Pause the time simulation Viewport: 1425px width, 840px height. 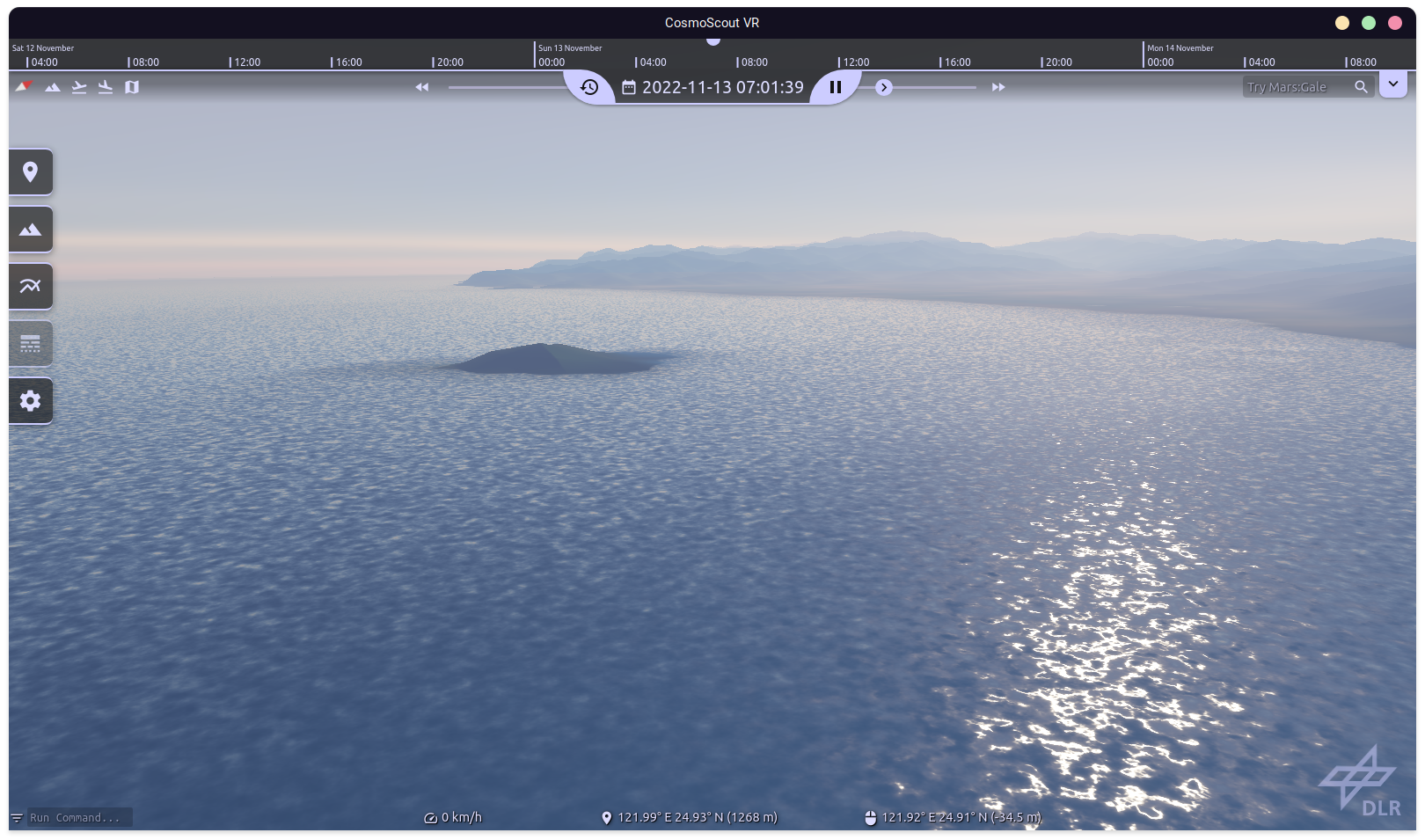pos(836,87)
